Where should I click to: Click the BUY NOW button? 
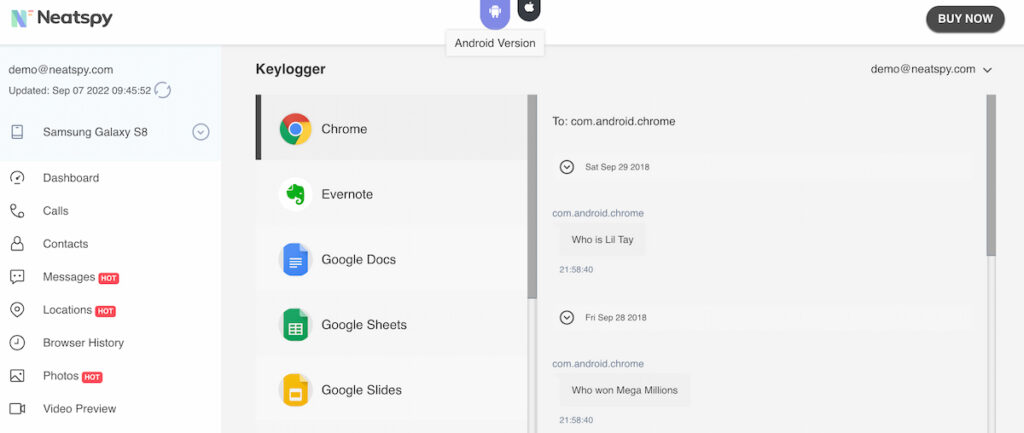965,19
